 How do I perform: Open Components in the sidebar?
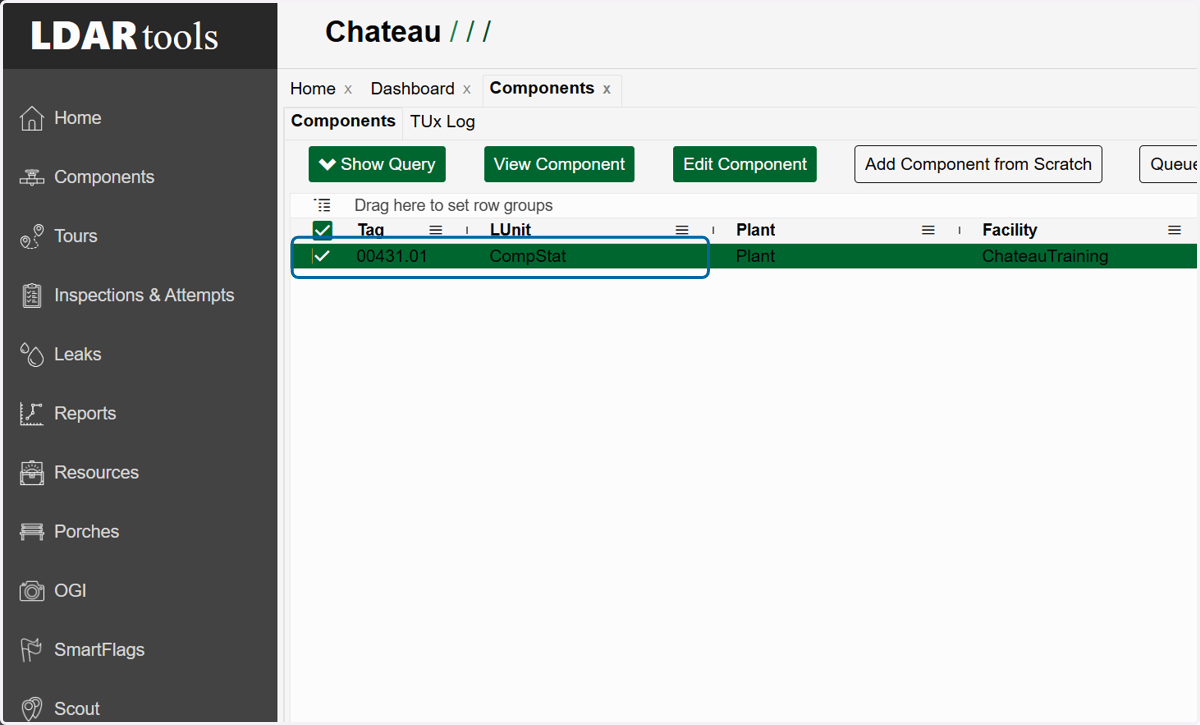click(x=104, y=177)
